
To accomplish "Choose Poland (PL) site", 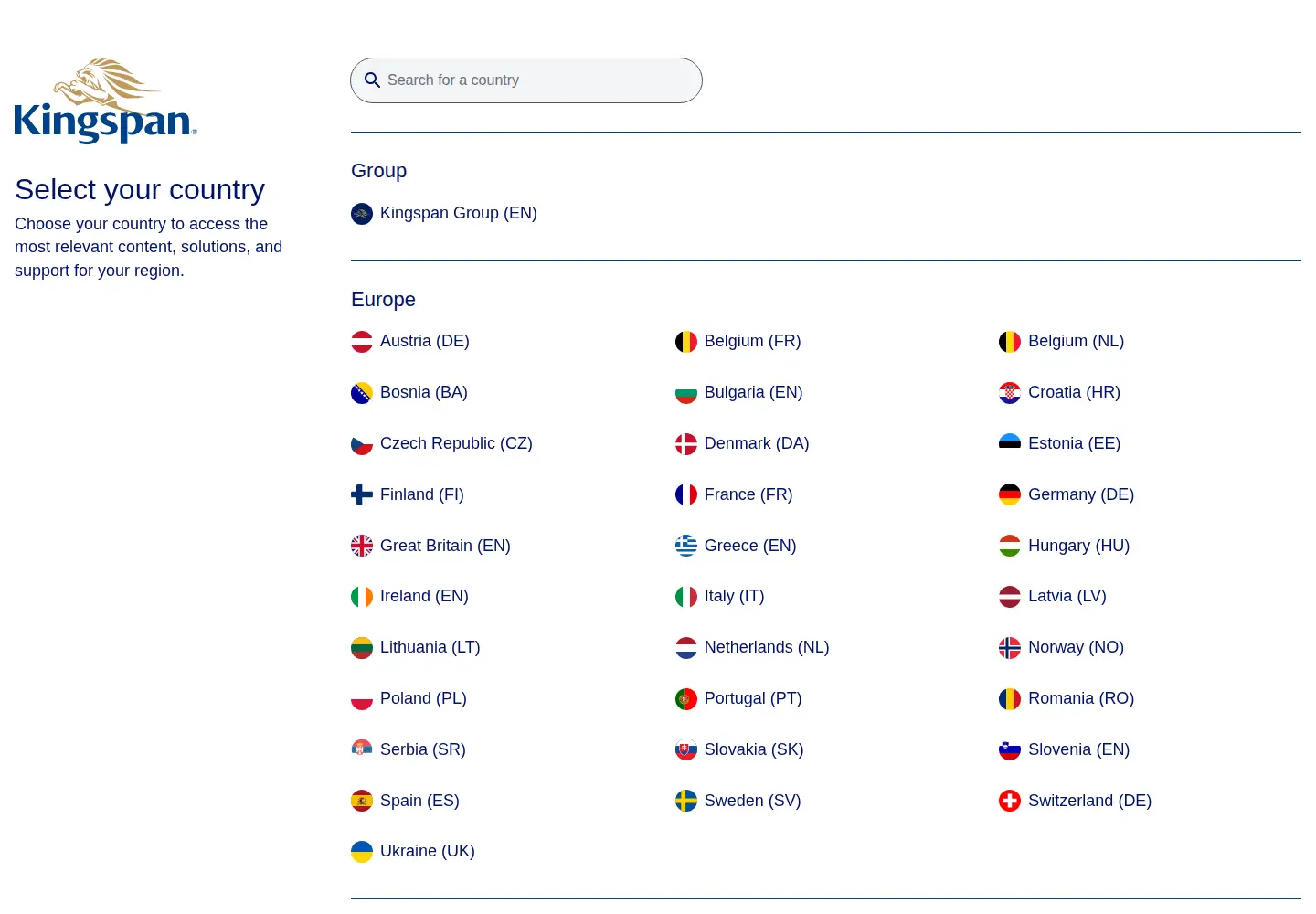I will (409, 698).
